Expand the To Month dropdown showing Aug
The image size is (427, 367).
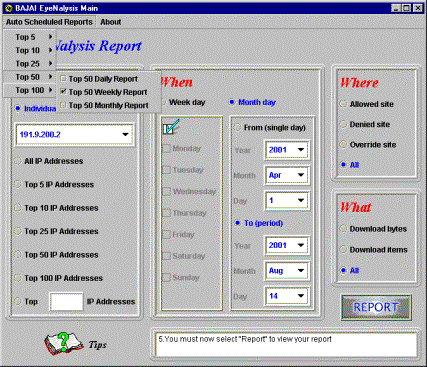301,270
